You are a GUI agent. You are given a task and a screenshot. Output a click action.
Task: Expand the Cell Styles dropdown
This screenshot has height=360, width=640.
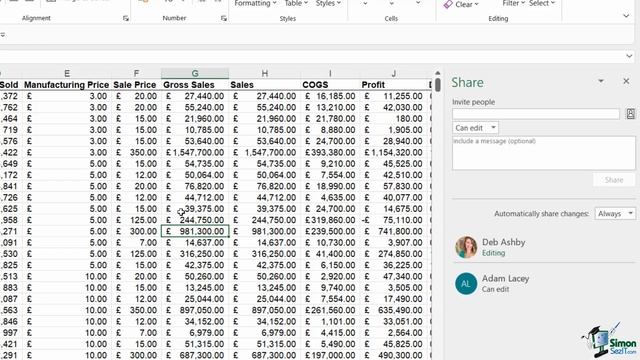coord(339,3)
